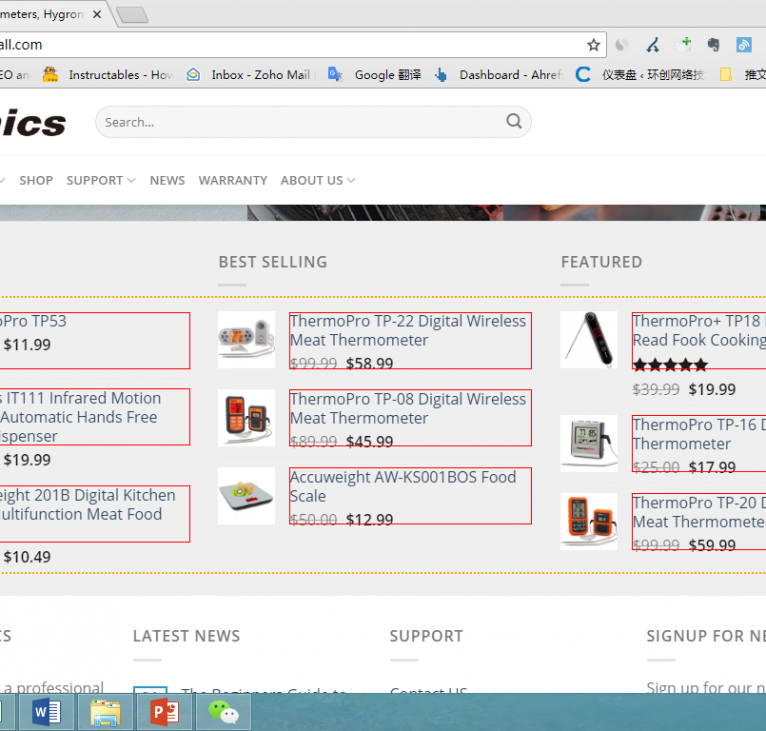Screen dimensions: 766x731
Task: Click the ThermoPro TP-08 product thumbnail
Action: tap(246, 418)
